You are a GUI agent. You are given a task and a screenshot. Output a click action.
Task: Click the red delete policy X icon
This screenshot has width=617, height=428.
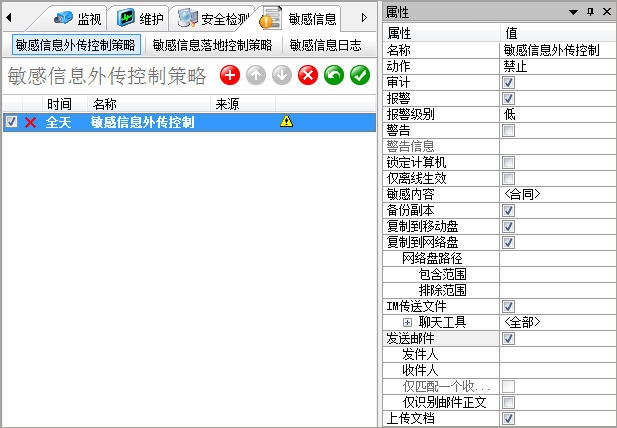(308, 76)
